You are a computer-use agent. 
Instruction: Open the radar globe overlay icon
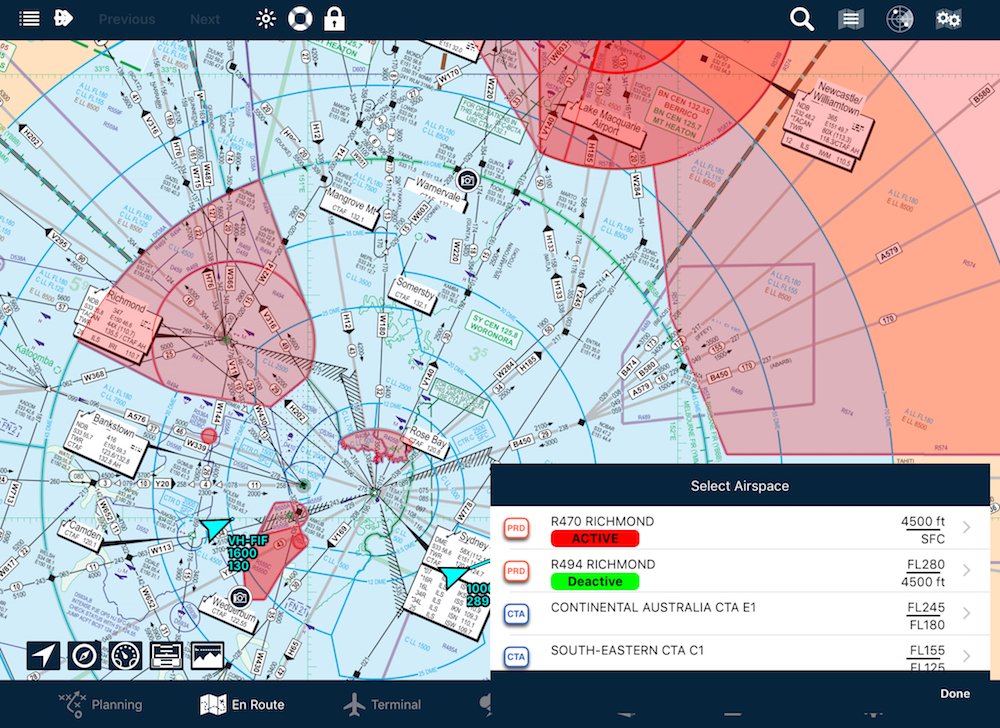[x=899, y=19]
